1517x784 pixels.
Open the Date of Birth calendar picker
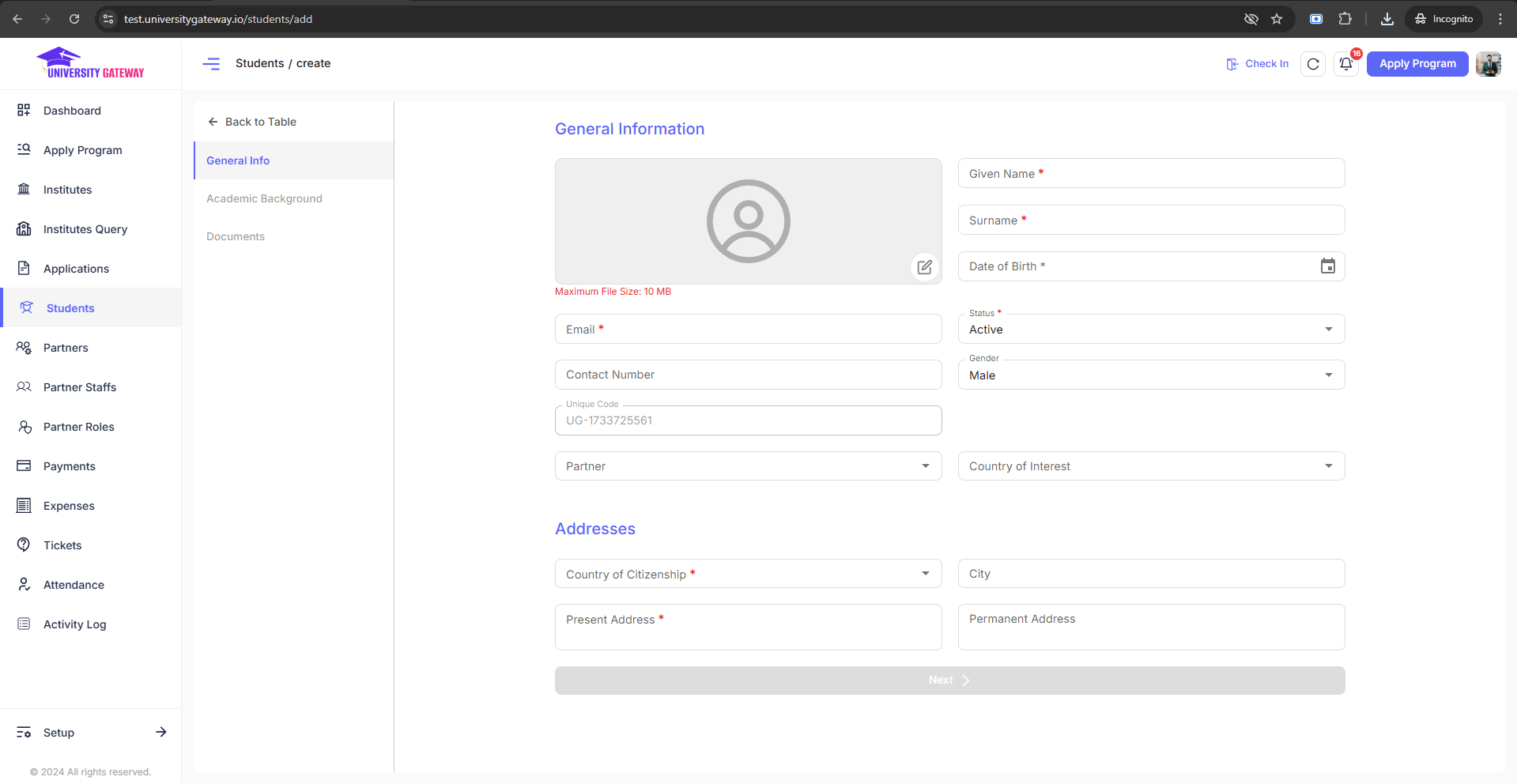tap(1327, 266)
